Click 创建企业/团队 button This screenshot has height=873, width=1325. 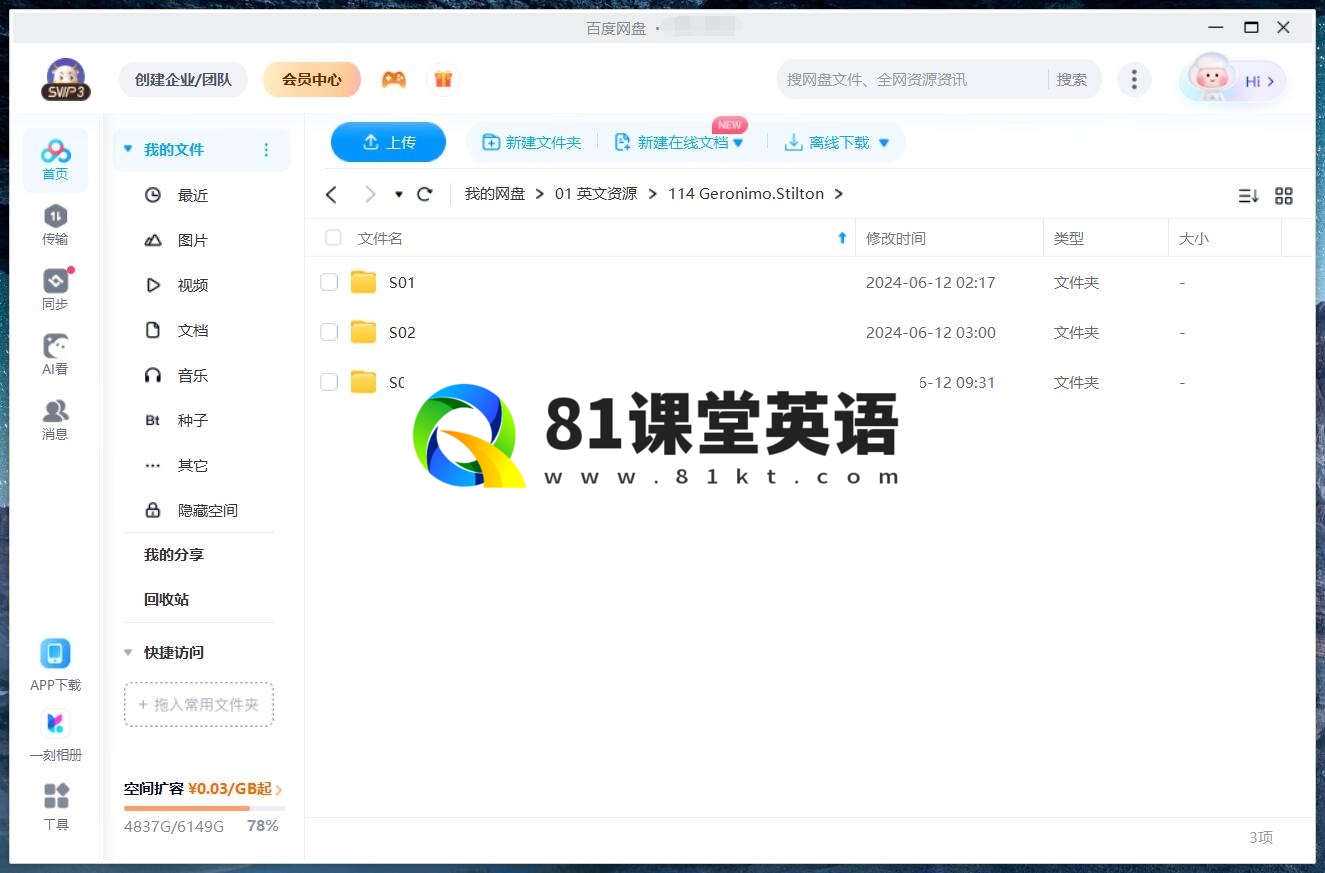click(183, 79)
